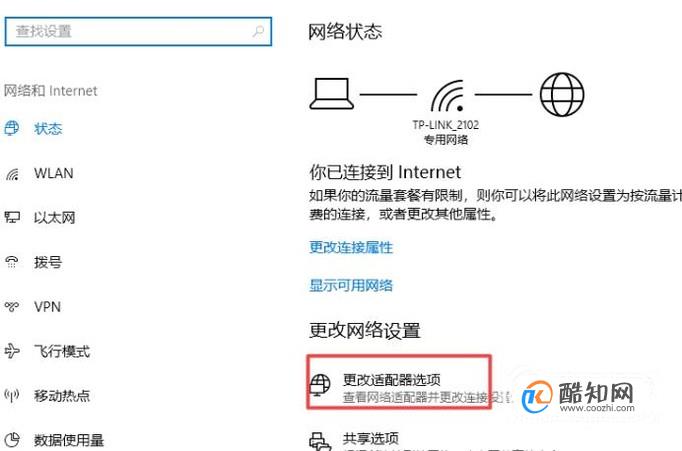Click the data usage pie icon
Image resolution: width=682 pixels, height=451 pixels.
[12, 439]
